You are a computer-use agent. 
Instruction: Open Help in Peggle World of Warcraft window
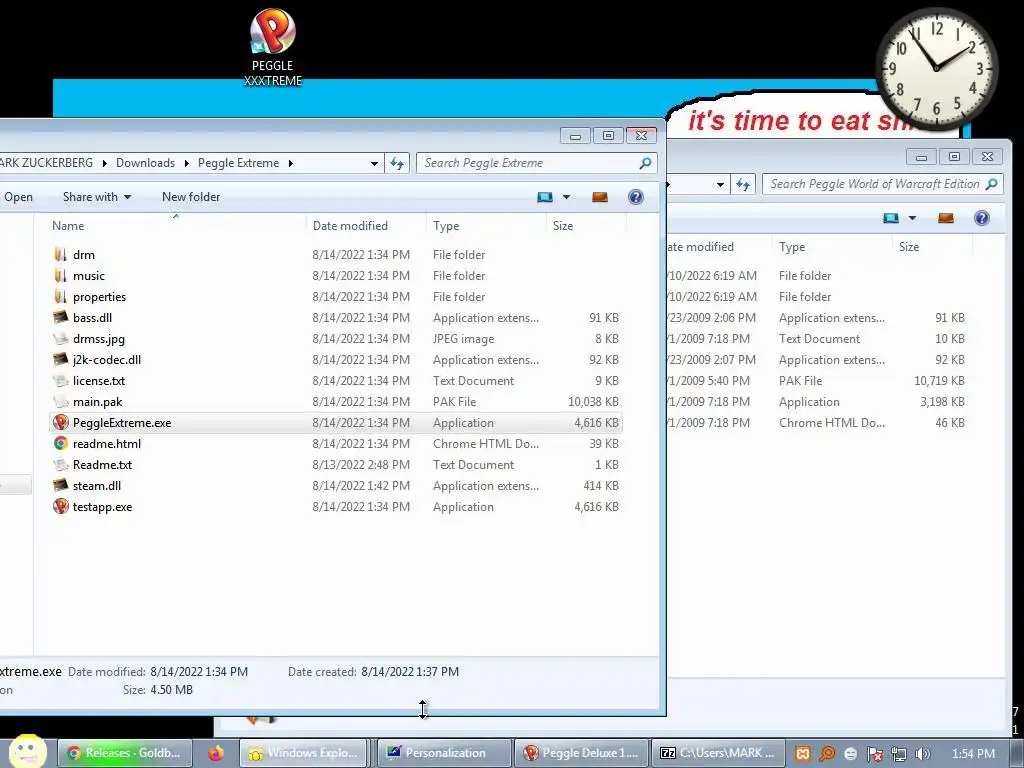[982, 218]
